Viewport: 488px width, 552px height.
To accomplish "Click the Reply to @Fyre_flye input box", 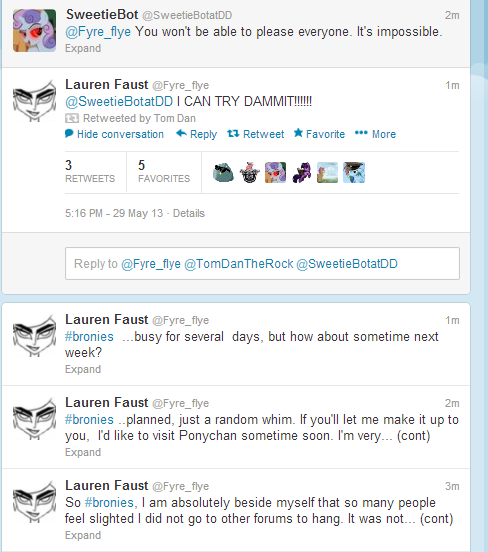I will click(262, 264).
